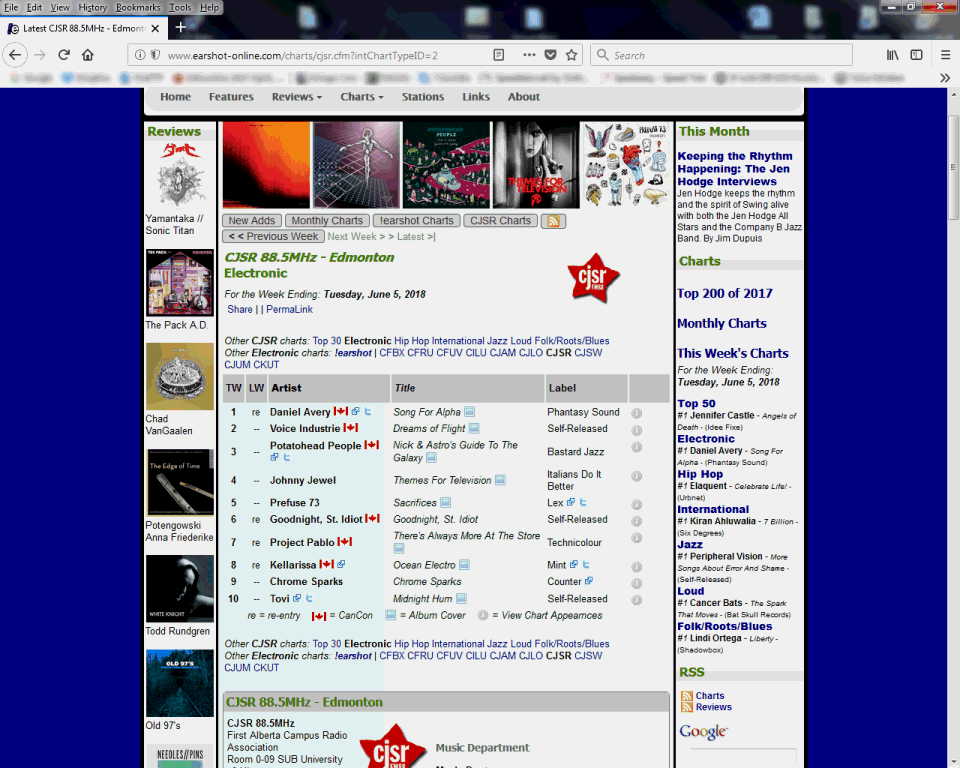Click the Monthly Charts button

pyautogui.click(x=327, y=221)
